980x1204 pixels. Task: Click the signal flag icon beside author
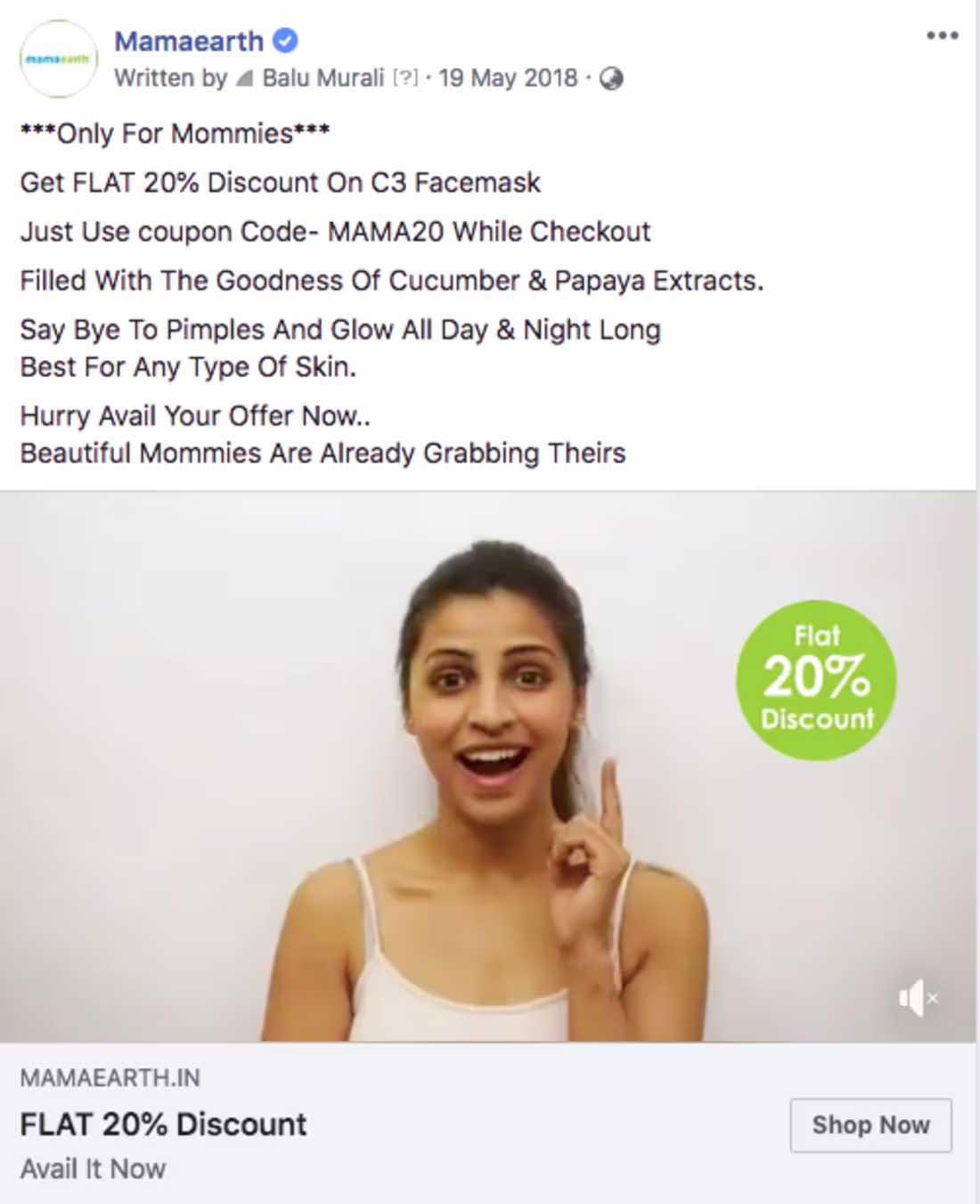click(x=245, y=79)
